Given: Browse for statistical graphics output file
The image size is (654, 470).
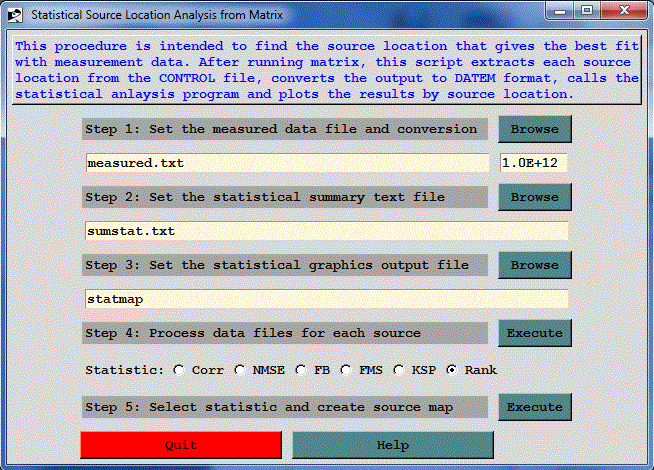Looking at the screenshot, I should (535, 265).
